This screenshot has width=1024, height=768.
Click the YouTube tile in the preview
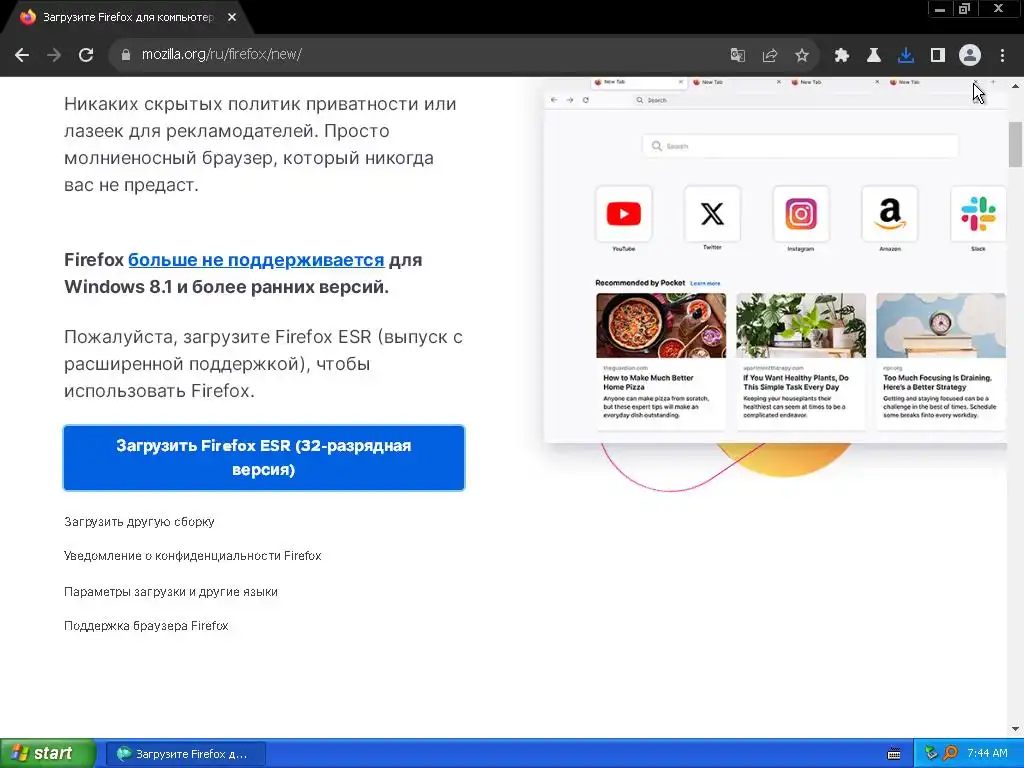pyautogui.click(x=624, y=214)
